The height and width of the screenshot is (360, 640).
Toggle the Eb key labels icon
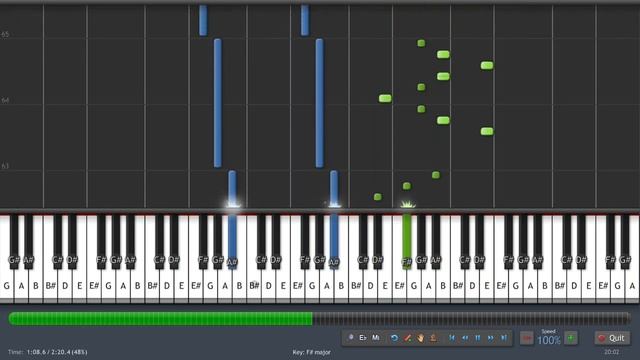(x=362, y=338)
